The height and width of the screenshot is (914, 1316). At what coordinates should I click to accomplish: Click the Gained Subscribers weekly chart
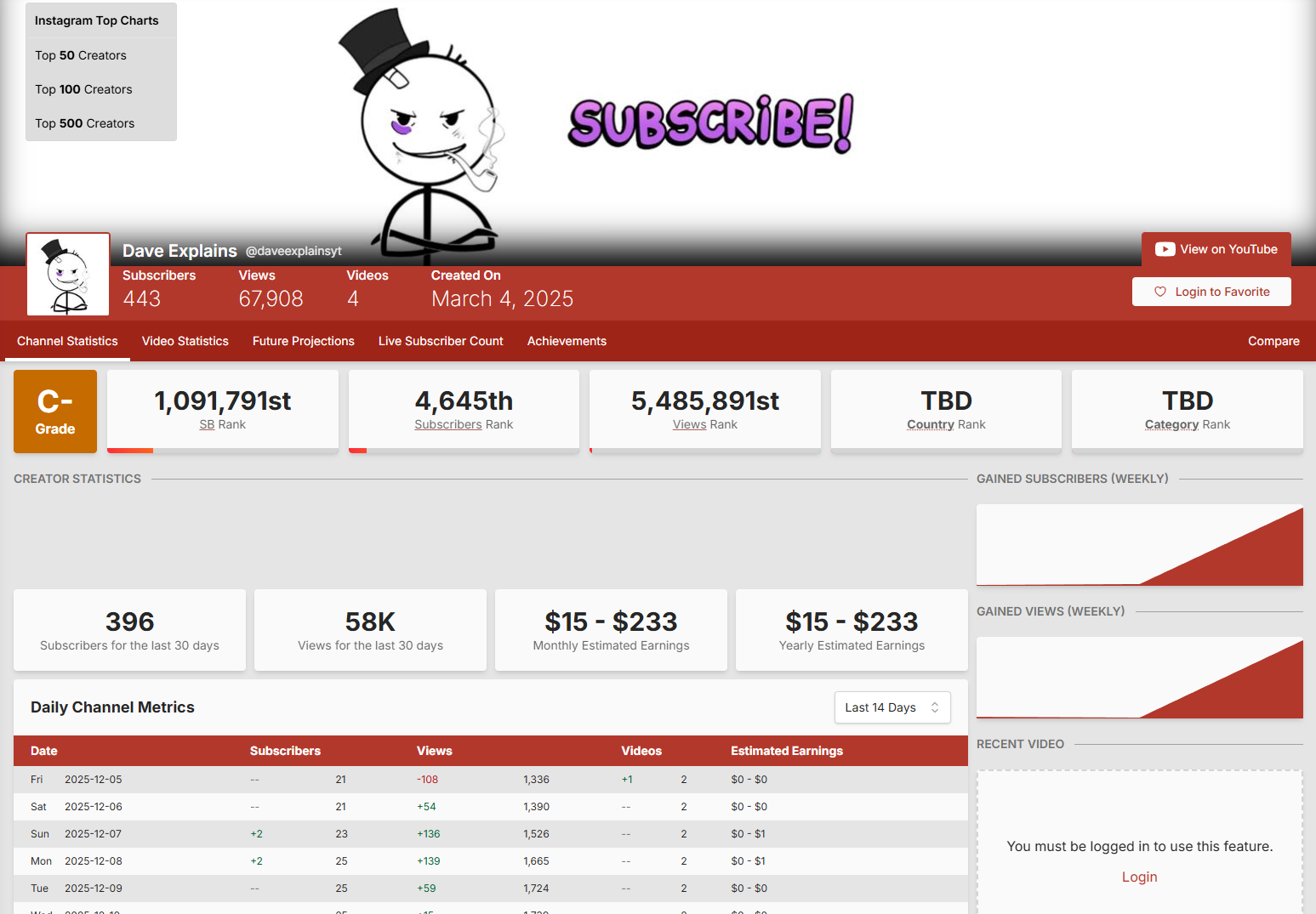pyautogui.click(x=1139, y=545)
